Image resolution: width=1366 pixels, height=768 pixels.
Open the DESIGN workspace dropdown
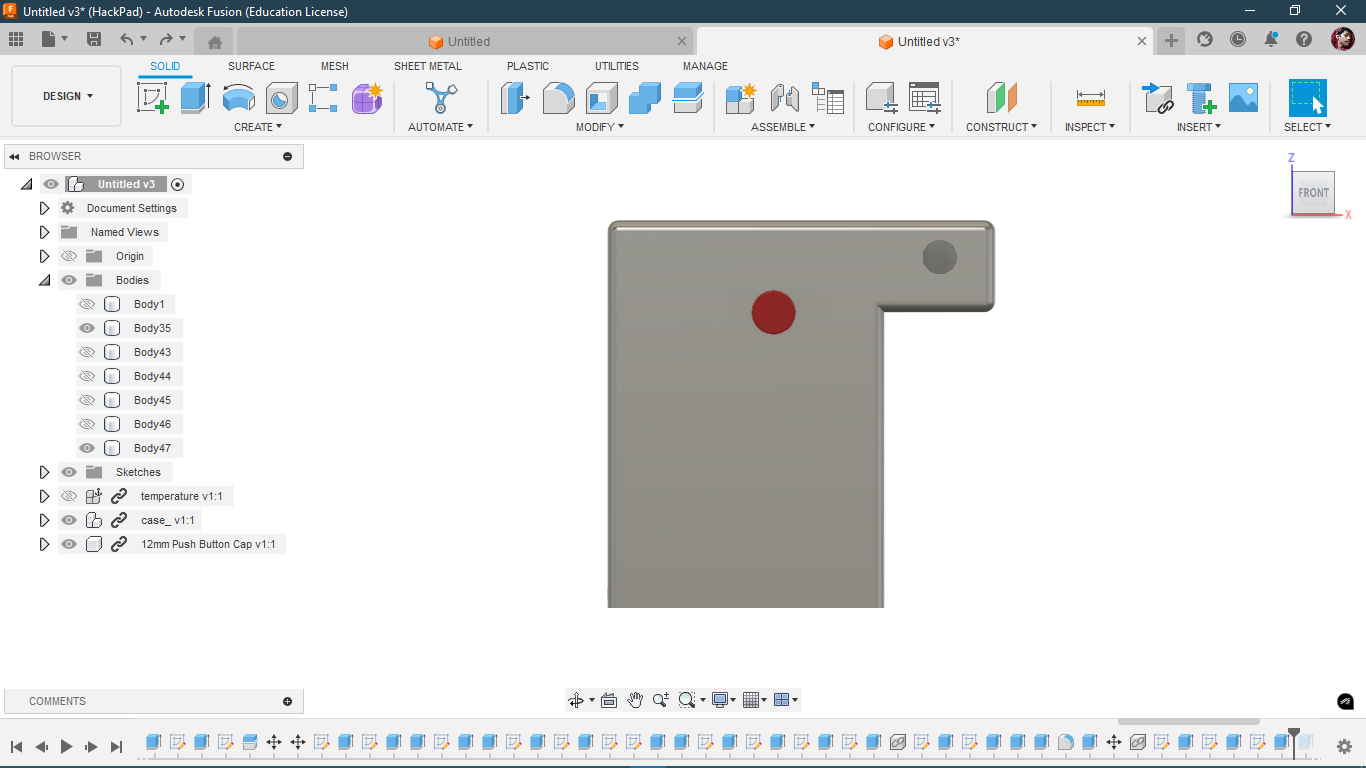[x=67, y=96]
